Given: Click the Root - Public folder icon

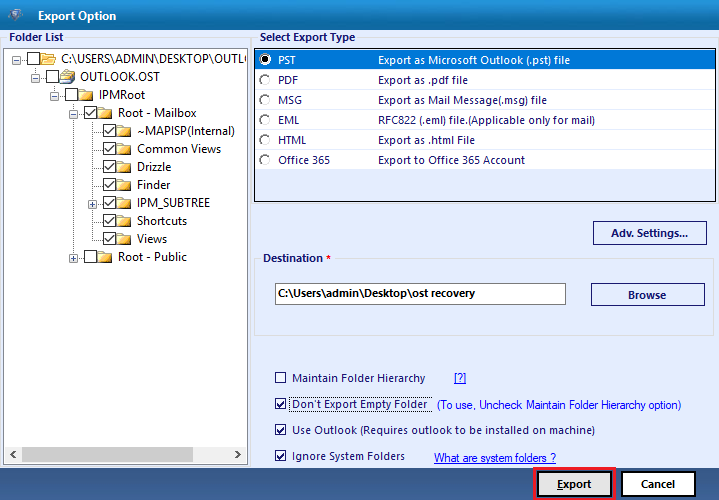Looking at the screenshot, I should (x=105, y=257).
